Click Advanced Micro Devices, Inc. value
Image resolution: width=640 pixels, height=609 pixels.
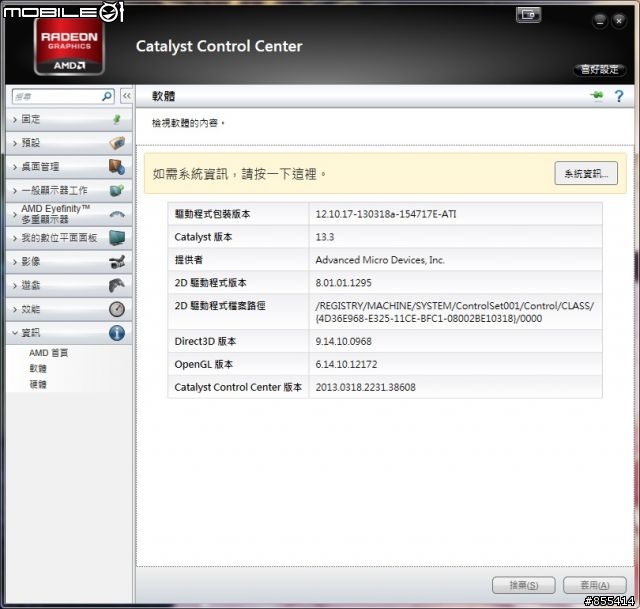pos(380,260)
